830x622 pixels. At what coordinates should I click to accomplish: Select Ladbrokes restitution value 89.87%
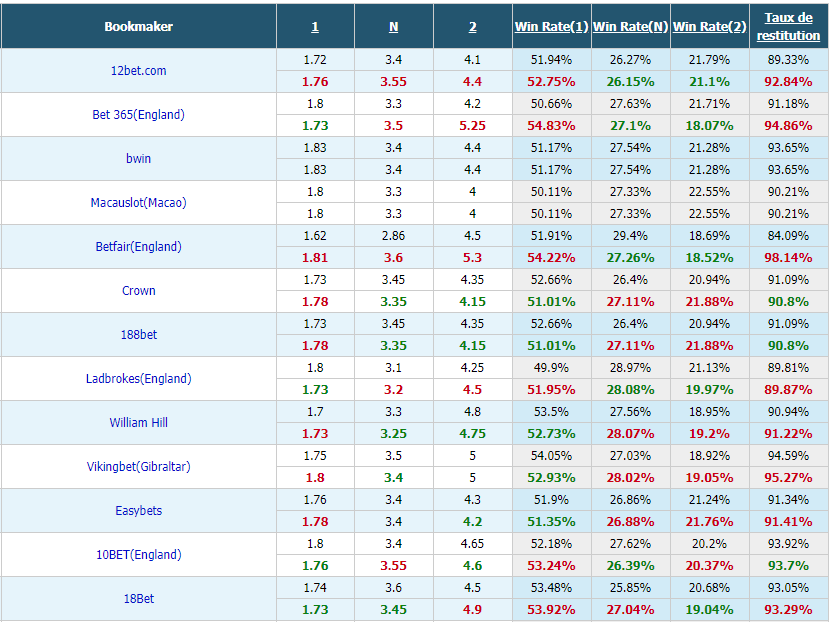(788, 389)
